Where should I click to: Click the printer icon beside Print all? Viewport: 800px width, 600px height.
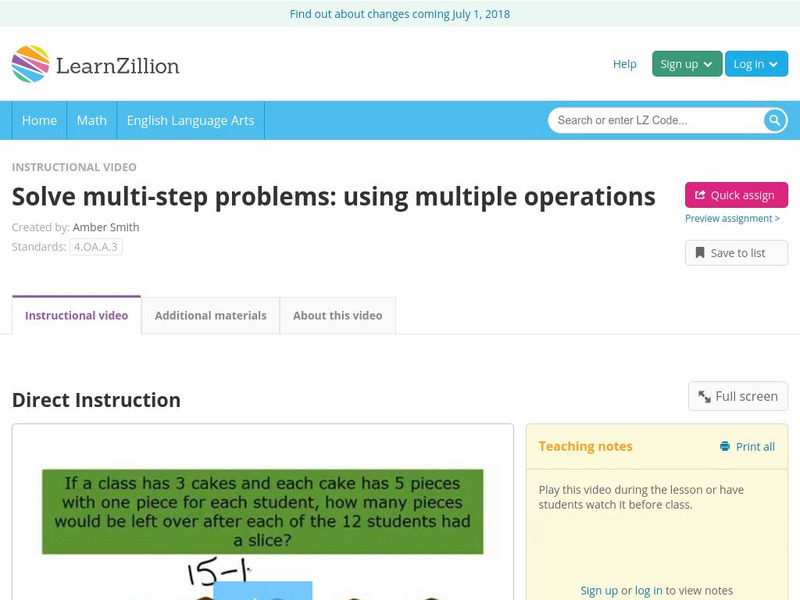pos(724,446)
